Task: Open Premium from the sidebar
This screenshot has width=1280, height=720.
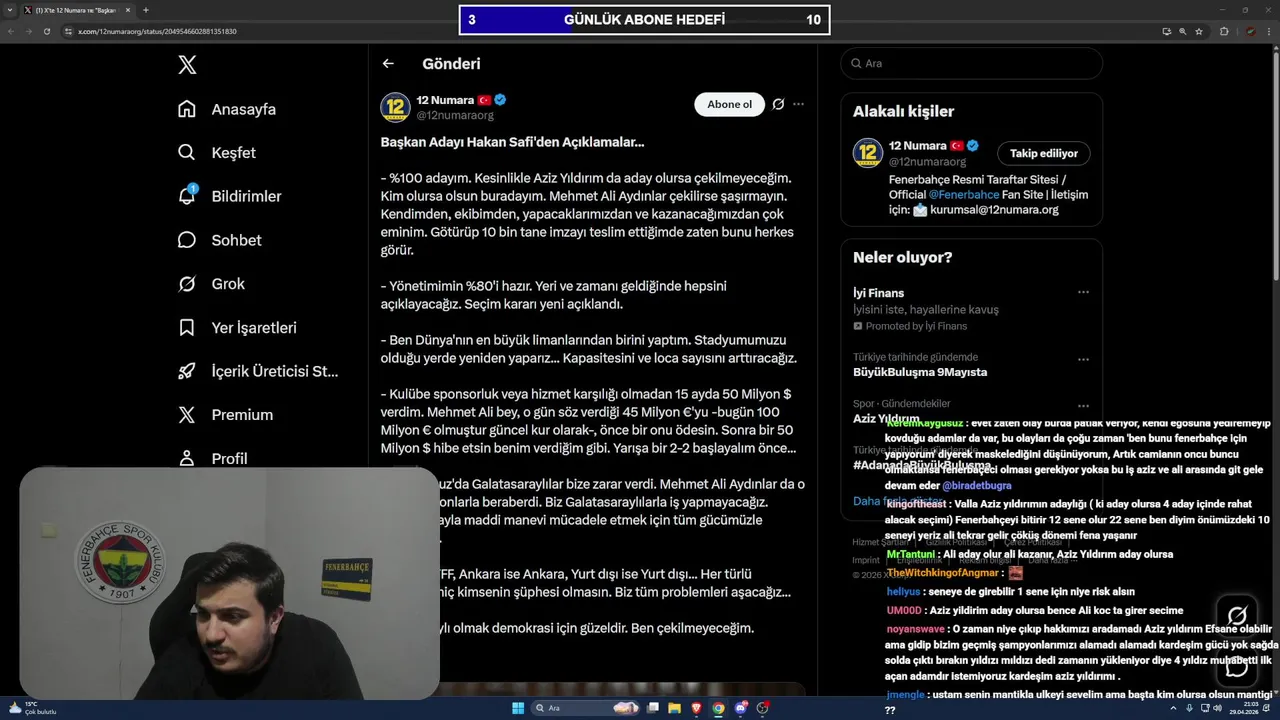Action: tap(226, 414)
